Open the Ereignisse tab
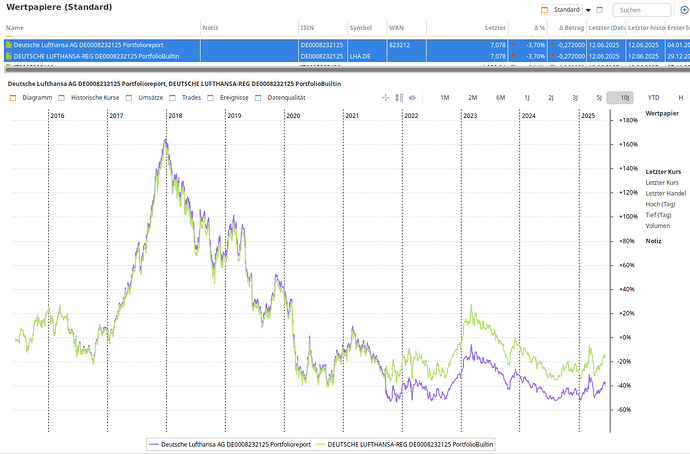 (228, 98)
